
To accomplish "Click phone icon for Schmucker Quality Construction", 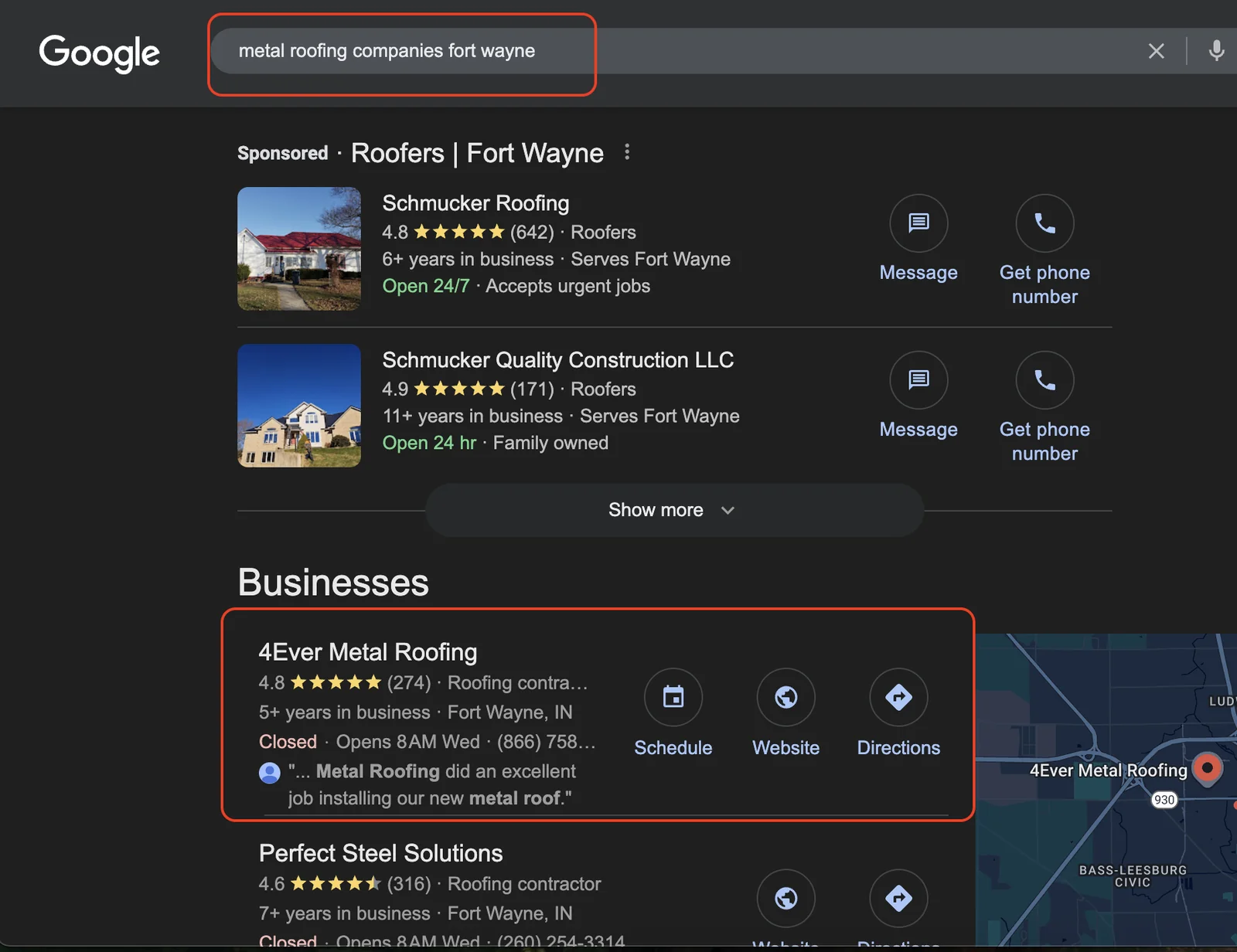I will [1044, 380].
